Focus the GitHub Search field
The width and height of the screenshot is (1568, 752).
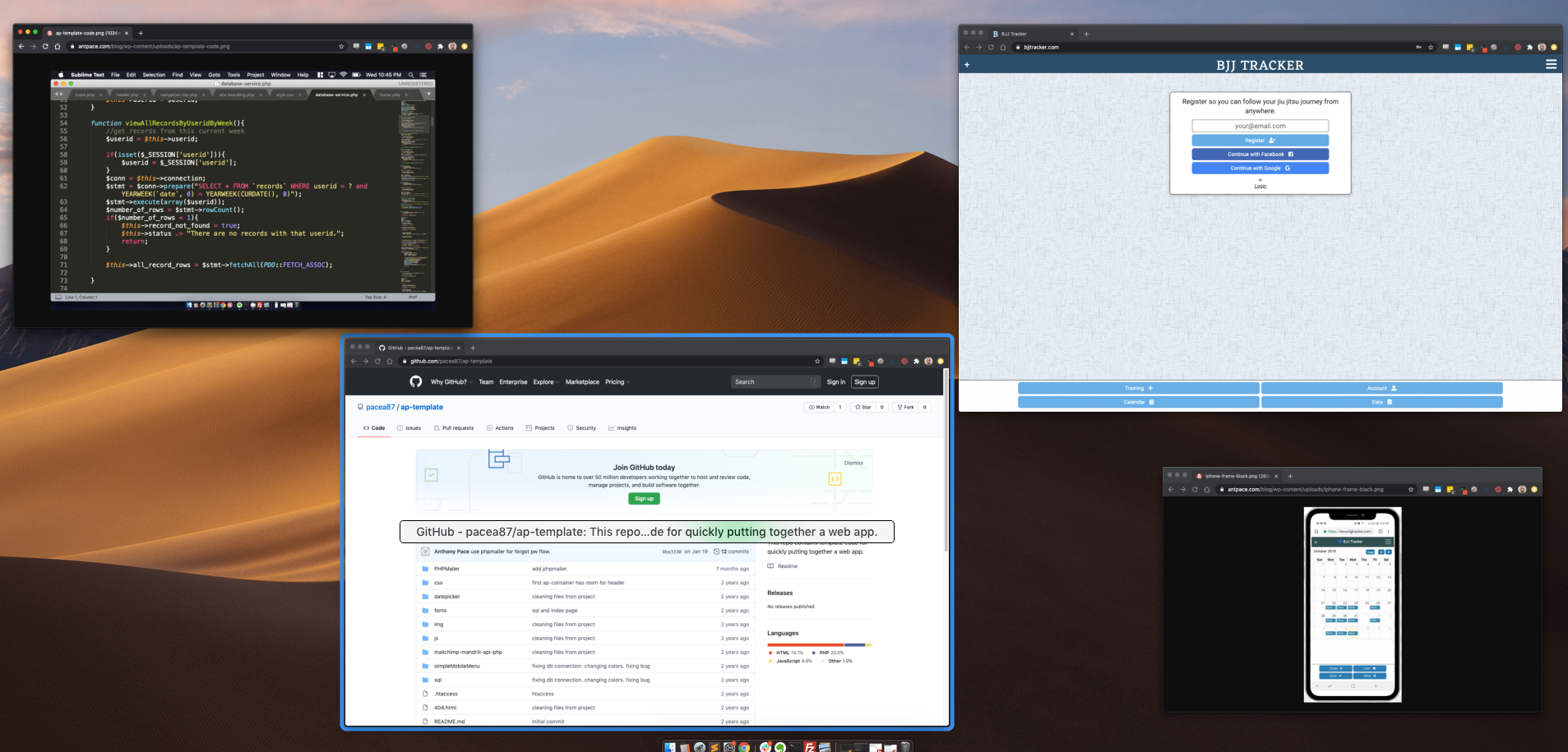(775, 382)
